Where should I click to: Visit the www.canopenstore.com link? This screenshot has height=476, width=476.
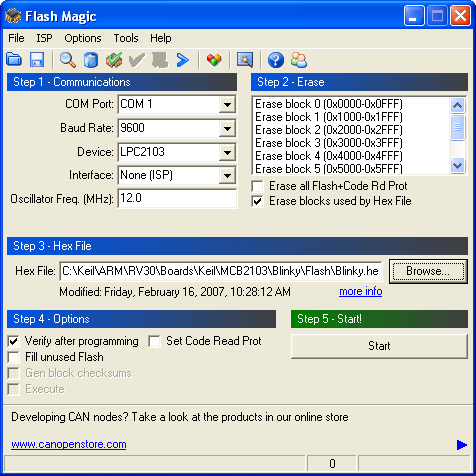pyautogui.click(x=69, y=444)
